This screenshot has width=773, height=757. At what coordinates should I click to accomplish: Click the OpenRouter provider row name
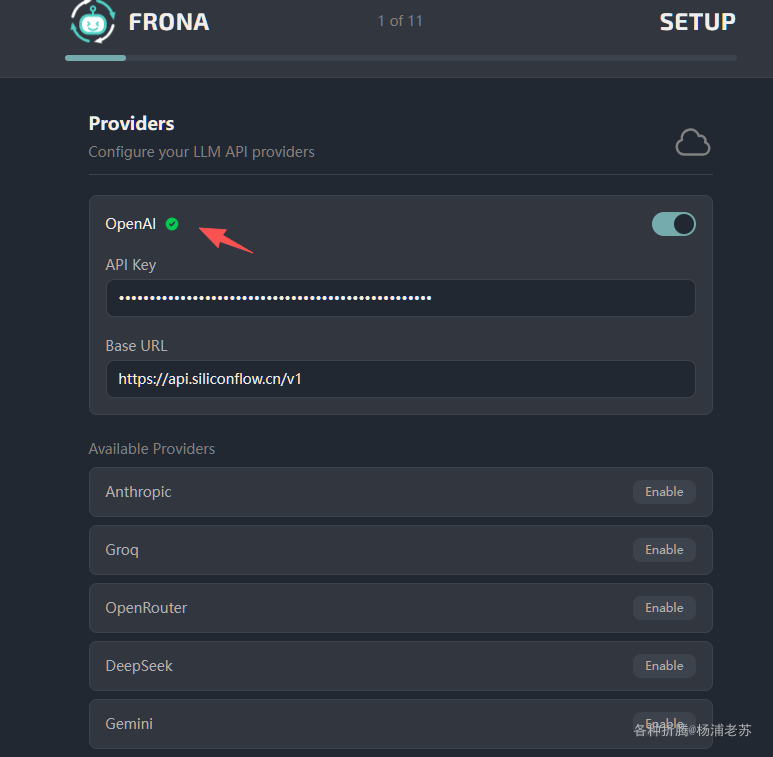coord(146,608)
